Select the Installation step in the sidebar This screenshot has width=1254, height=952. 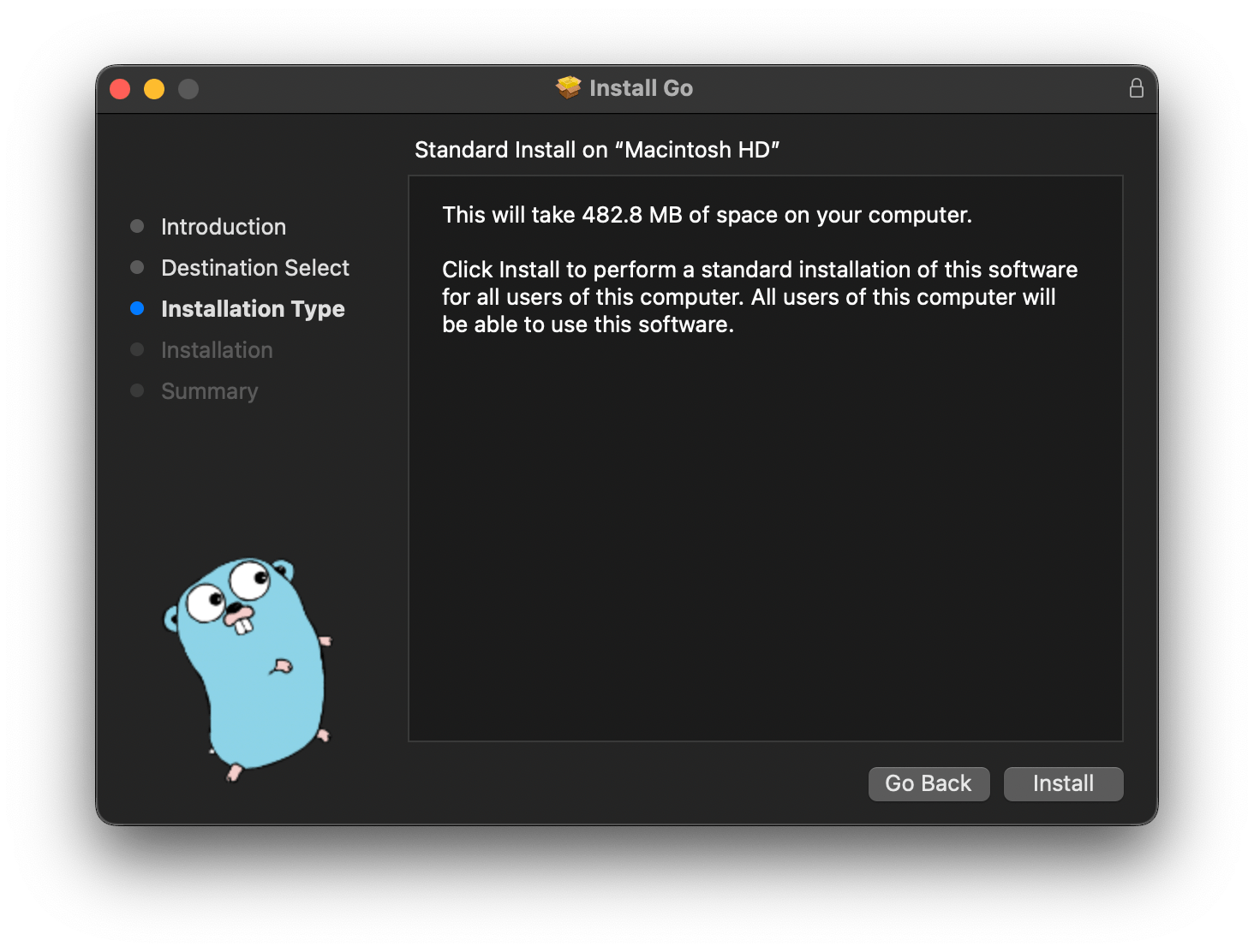coord(217,349)
